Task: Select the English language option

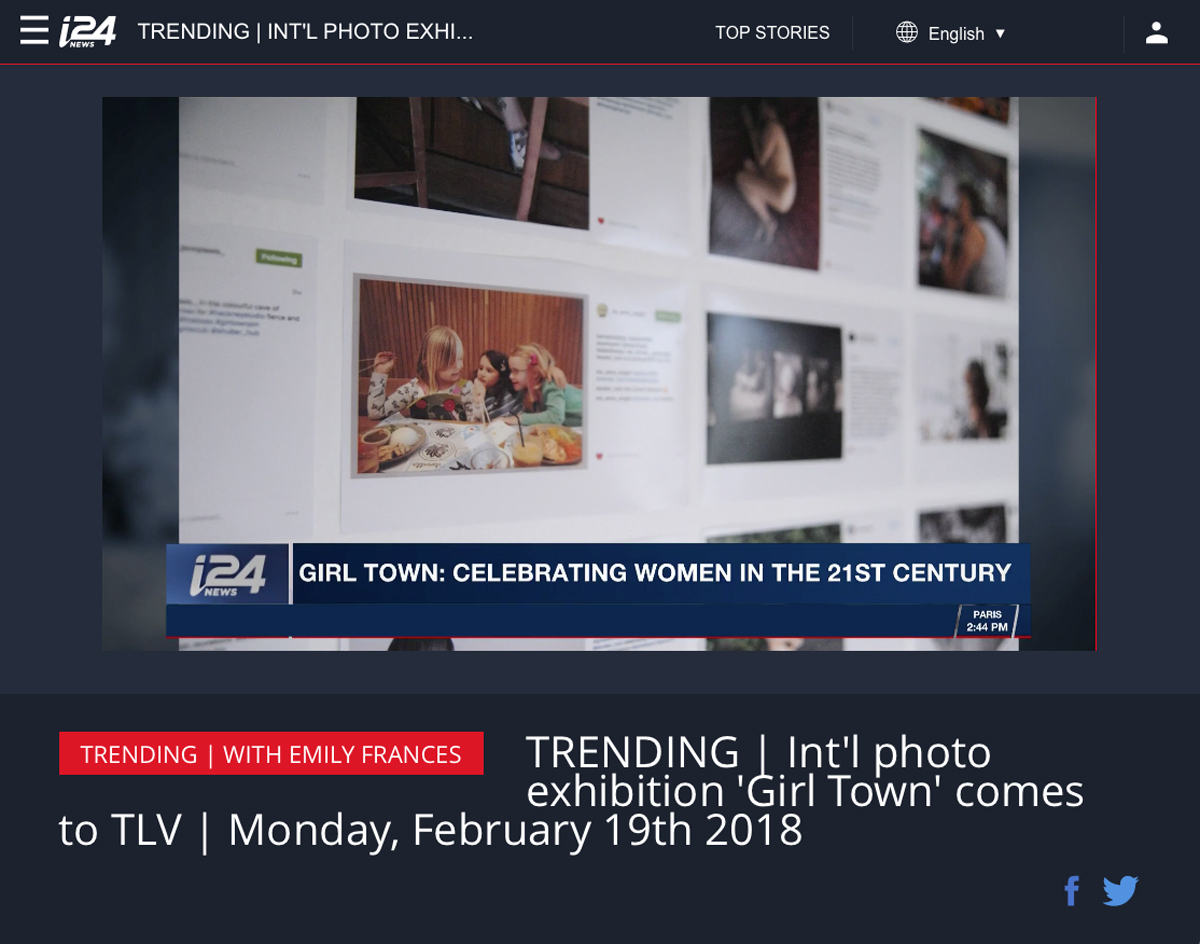Action: (x=955, y=34)
